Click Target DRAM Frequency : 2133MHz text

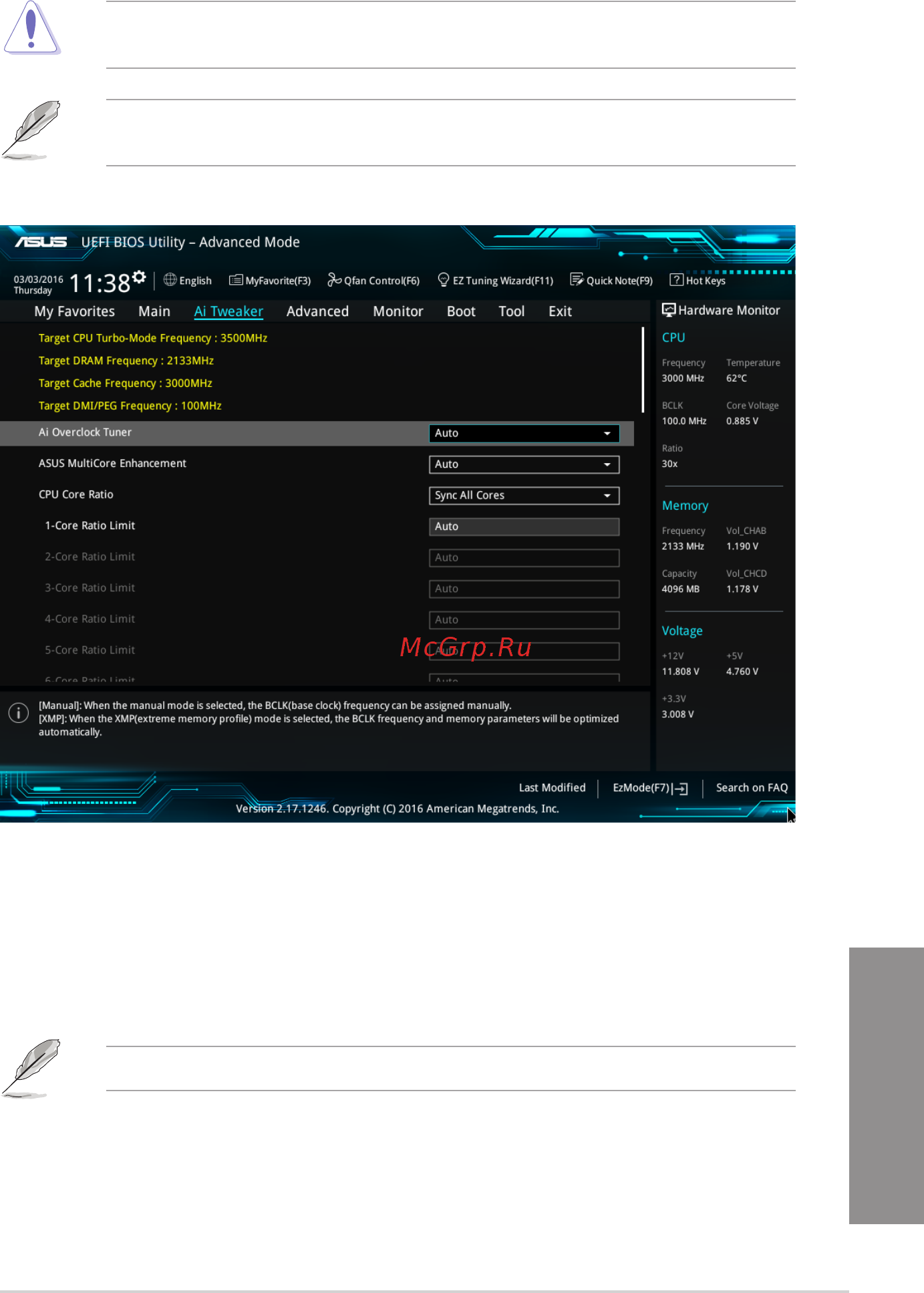[126, 361]
